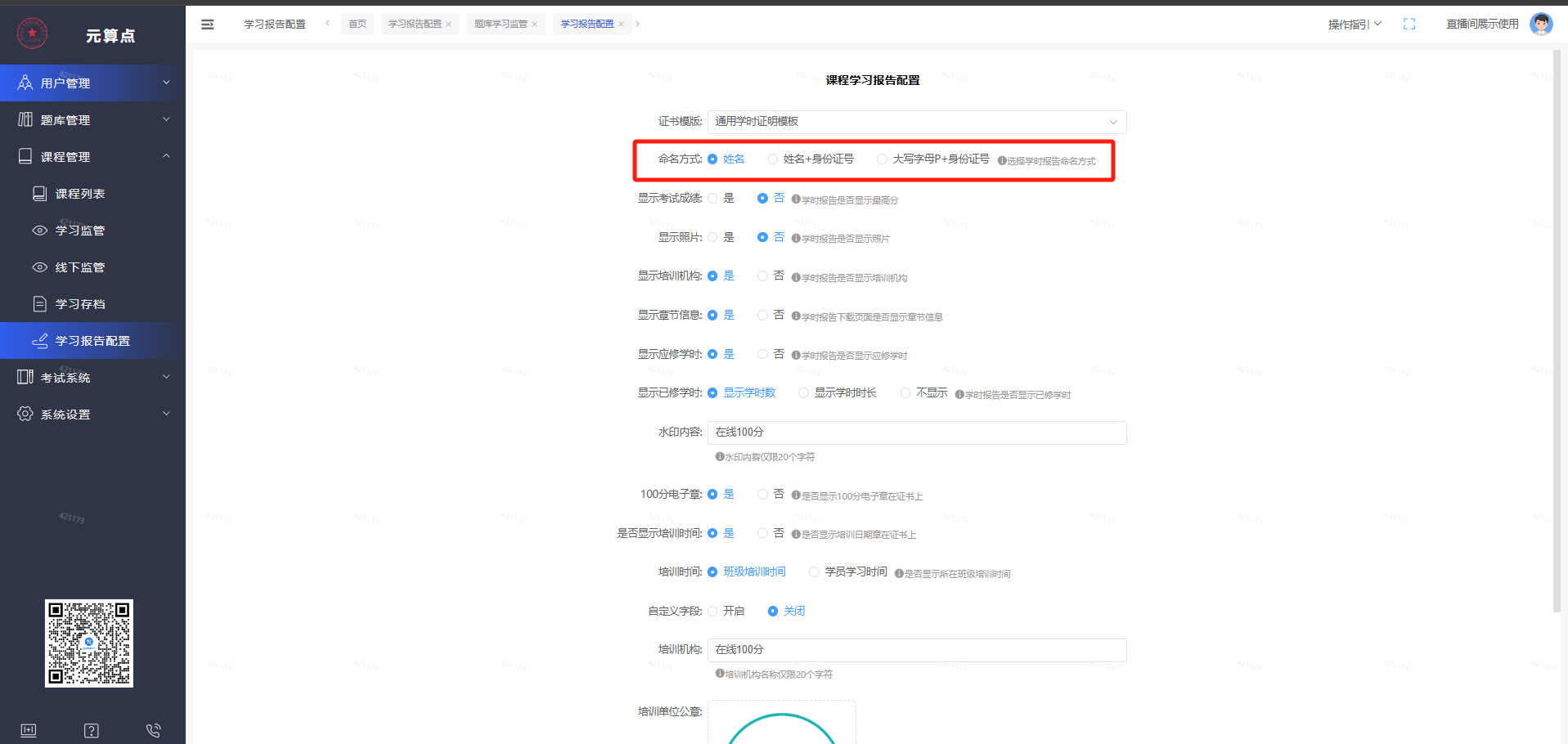The width and height of the screenshot is (1568, 744).
Task: Click the 题库管理 books icon
Action: click(25, 119)
